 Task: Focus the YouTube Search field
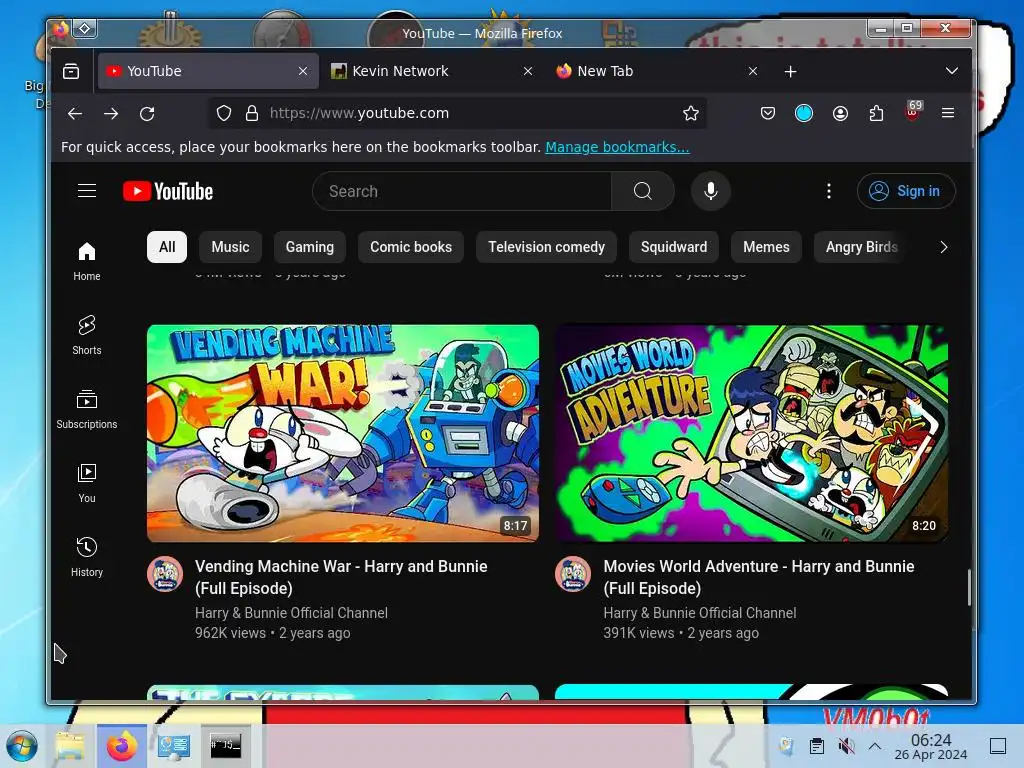462,191
